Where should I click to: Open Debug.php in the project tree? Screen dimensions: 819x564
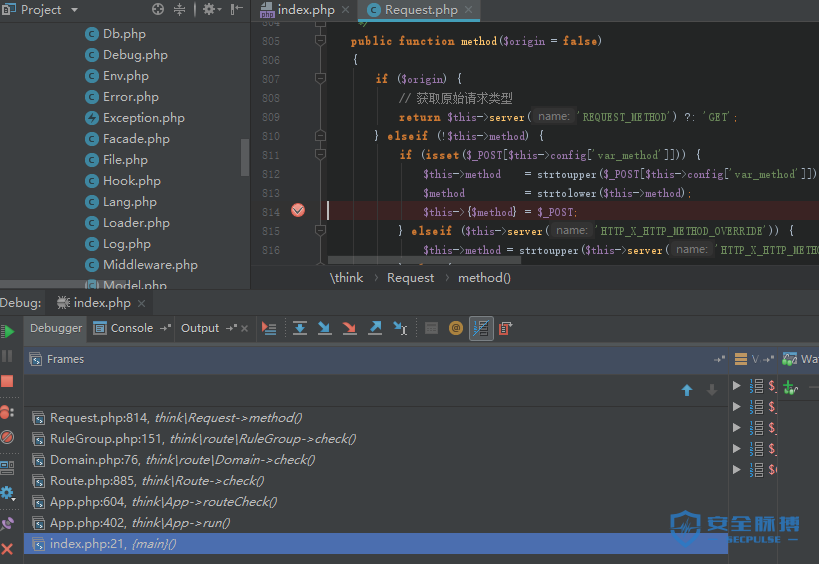[135, 55]
